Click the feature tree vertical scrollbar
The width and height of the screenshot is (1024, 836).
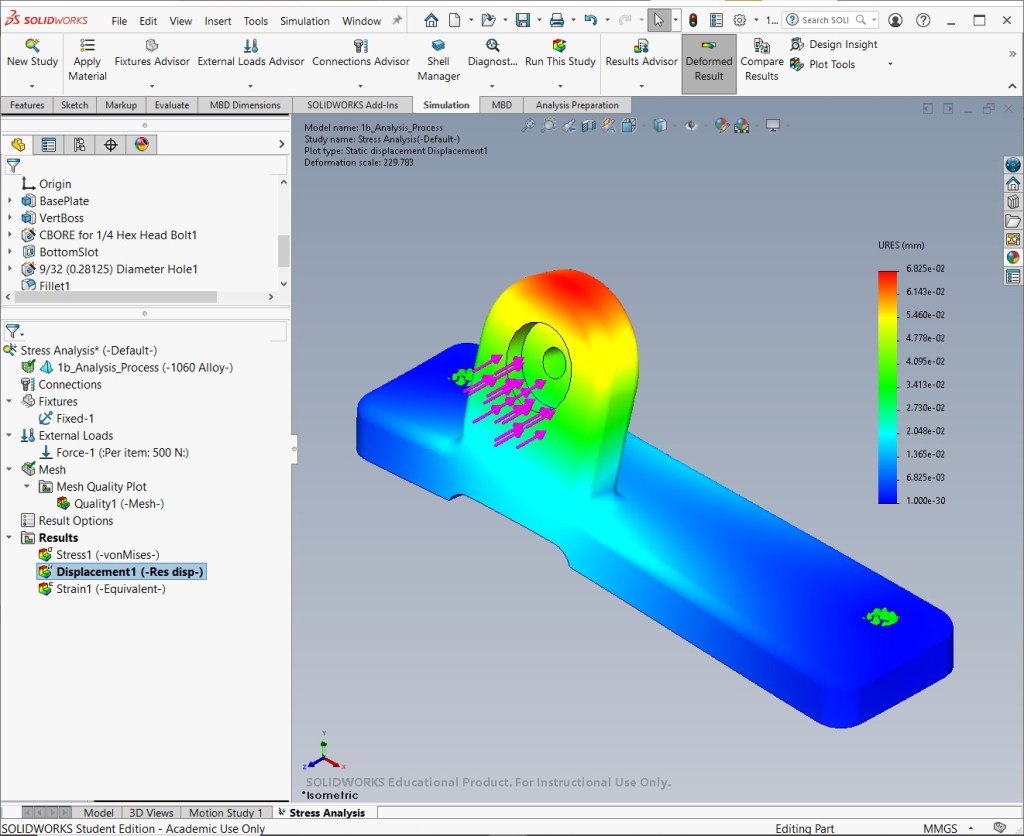pyautogui.click(x=283, y=251)
